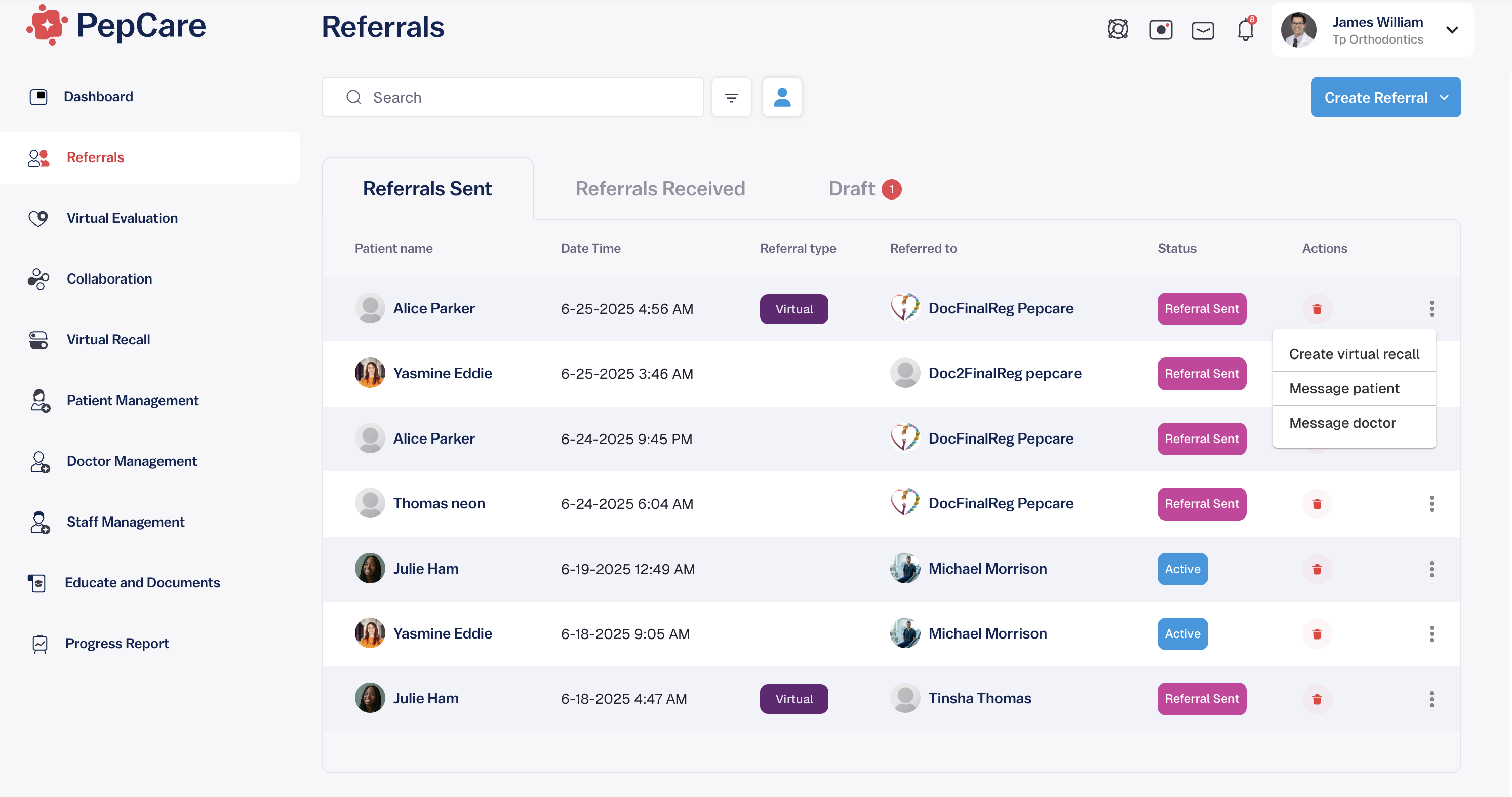Open Yasmine Eddie 3:46 AM patient name
Image resolution: width=1512 pixels, height=797 pixels.
[442, 373]
